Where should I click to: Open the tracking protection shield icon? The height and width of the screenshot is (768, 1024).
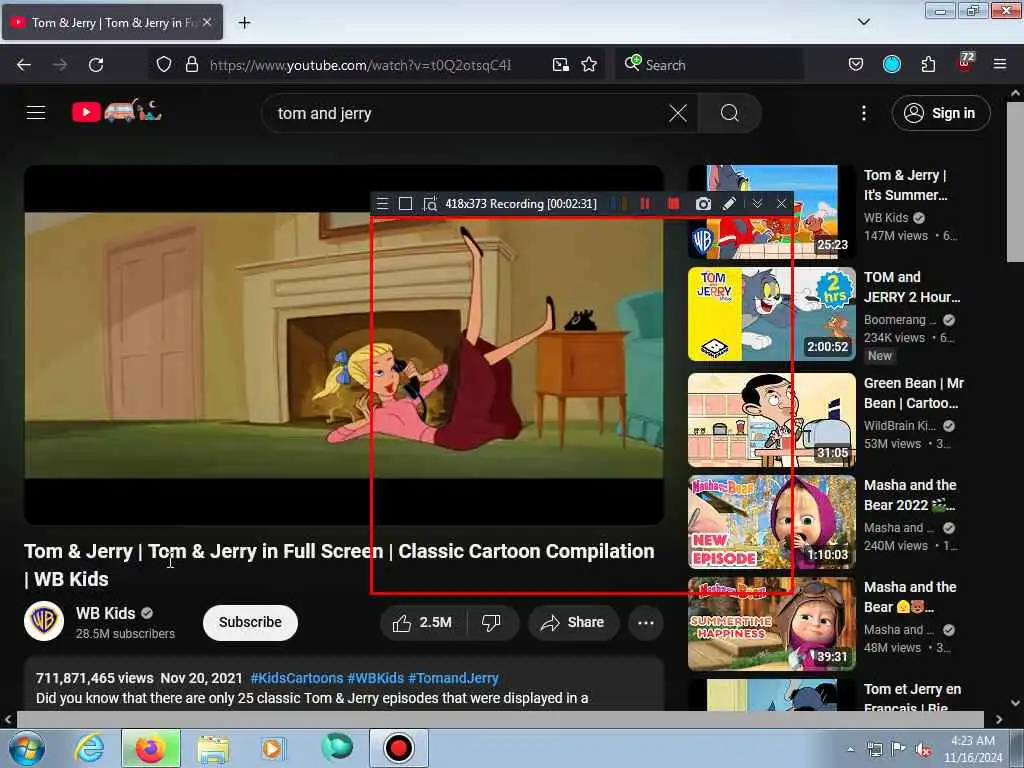tap(164, 65)
